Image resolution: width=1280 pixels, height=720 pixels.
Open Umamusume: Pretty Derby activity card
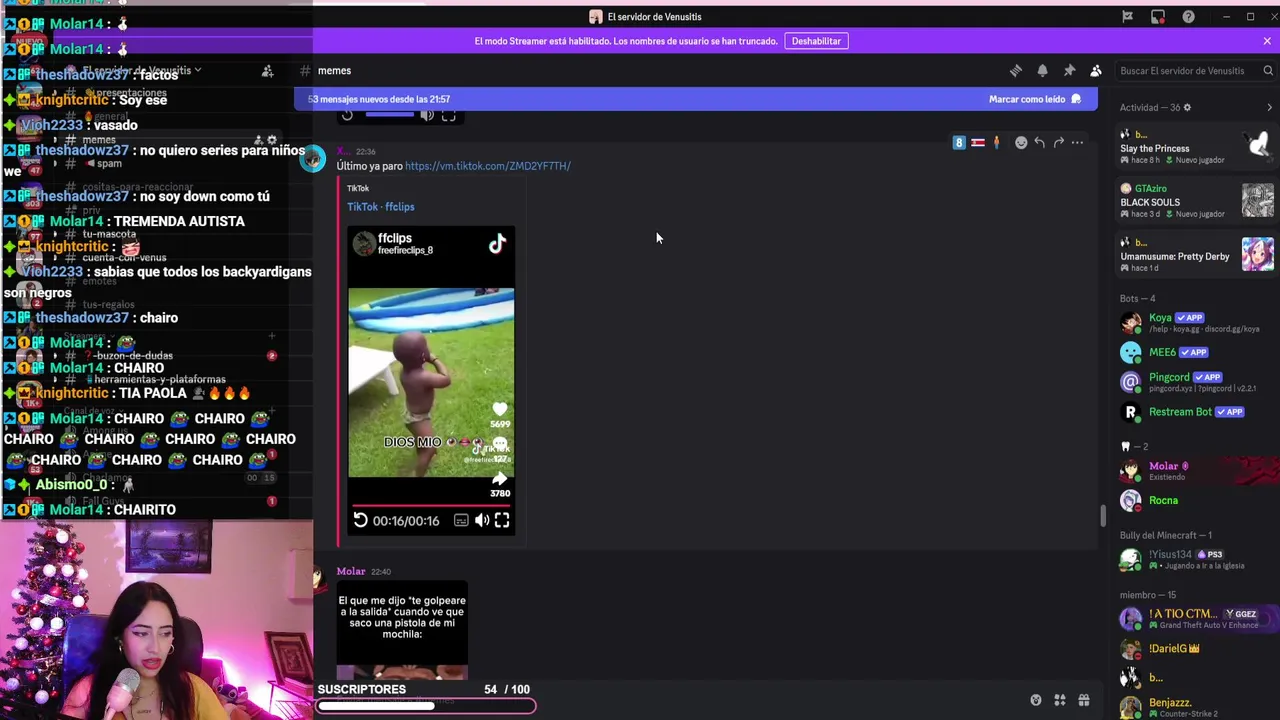point(1196,255)
